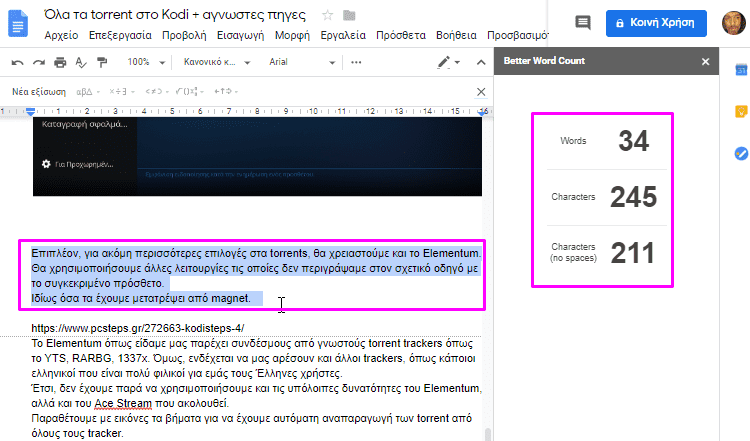Open the editing mode pencil

pos(448,62)
